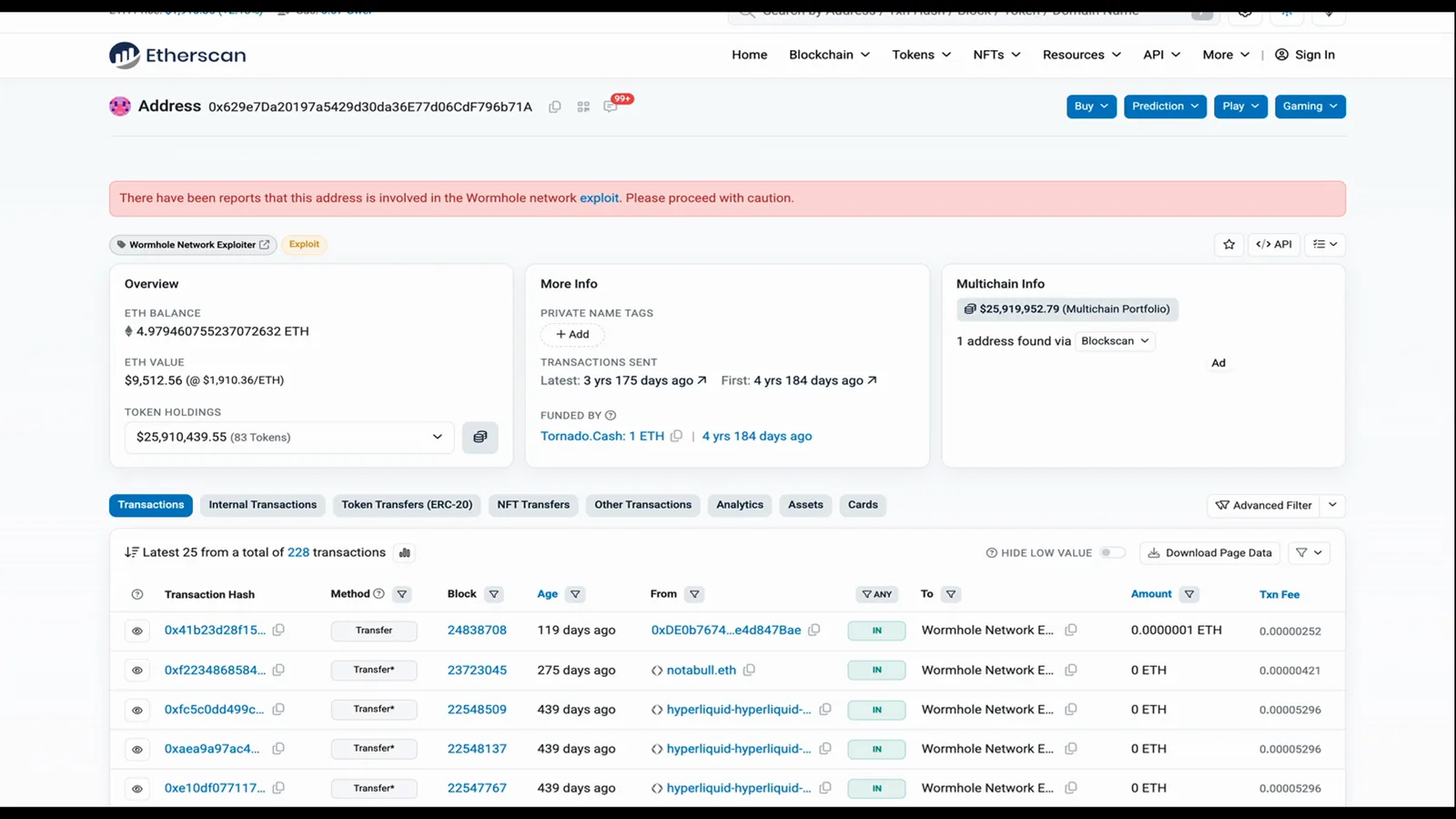
Task: Preview transaction 0x41b23d28f15... eye icon
Action: tap(137, 631)
